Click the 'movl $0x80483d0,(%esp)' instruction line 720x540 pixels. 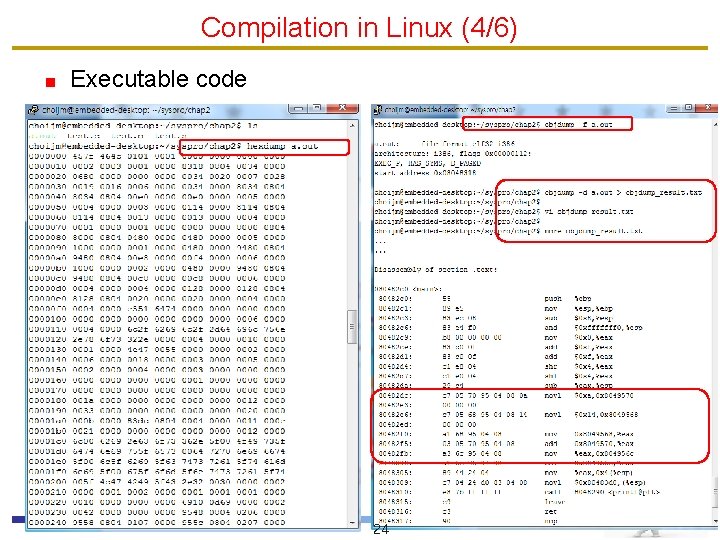point(512,483)
